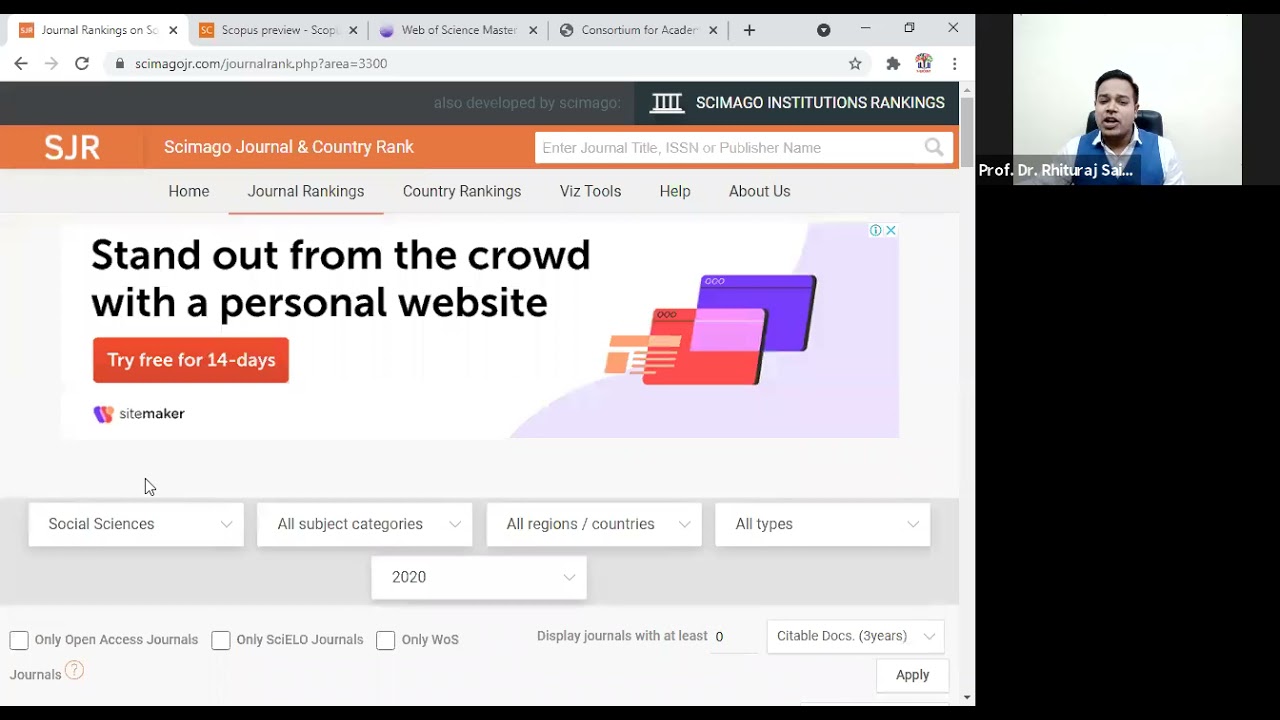Click the site padlock icon in address bar
The width and height of the screenshot is (1280, 720).
pyautogui.click(x=120, y=63)
